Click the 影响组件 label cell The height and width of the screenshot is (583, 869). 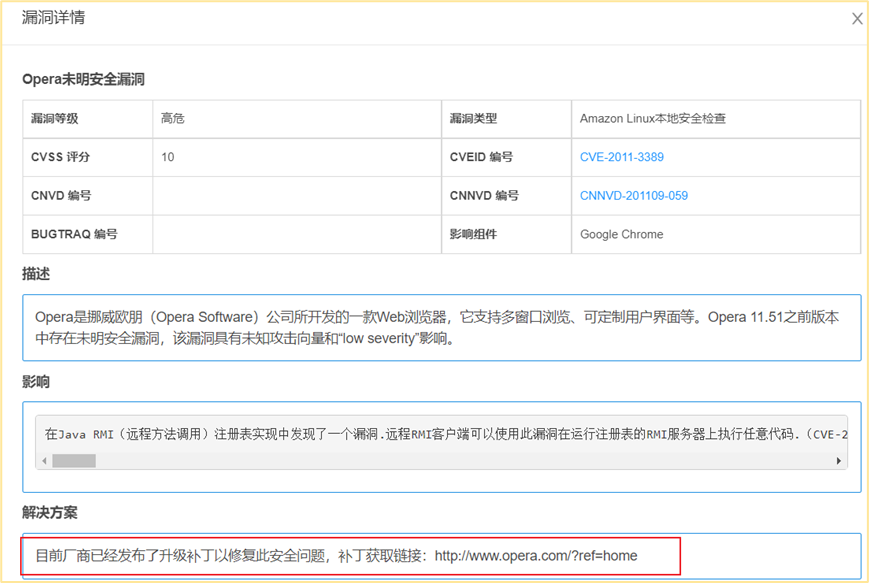pyautogui.click(x=473, y=234)
